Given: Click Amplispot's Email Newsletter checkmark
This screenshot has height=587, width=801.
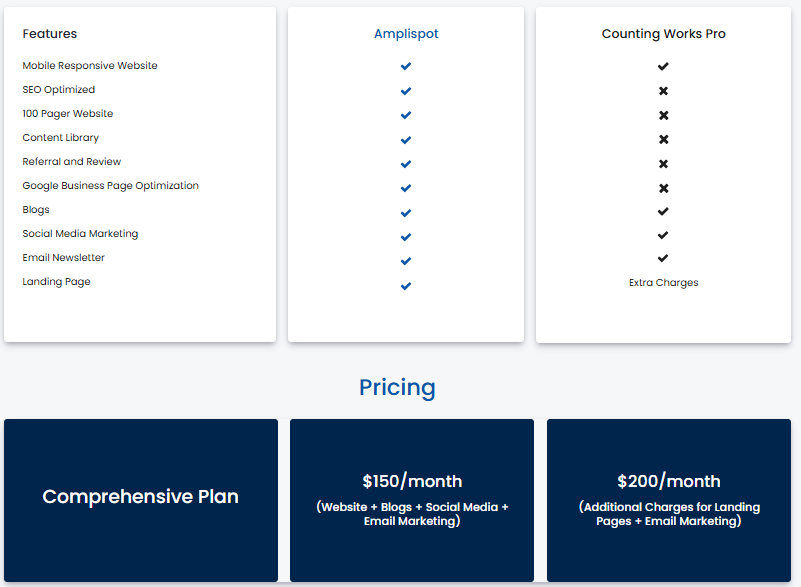Looking at the screenshot, I should tap(406, 261).
